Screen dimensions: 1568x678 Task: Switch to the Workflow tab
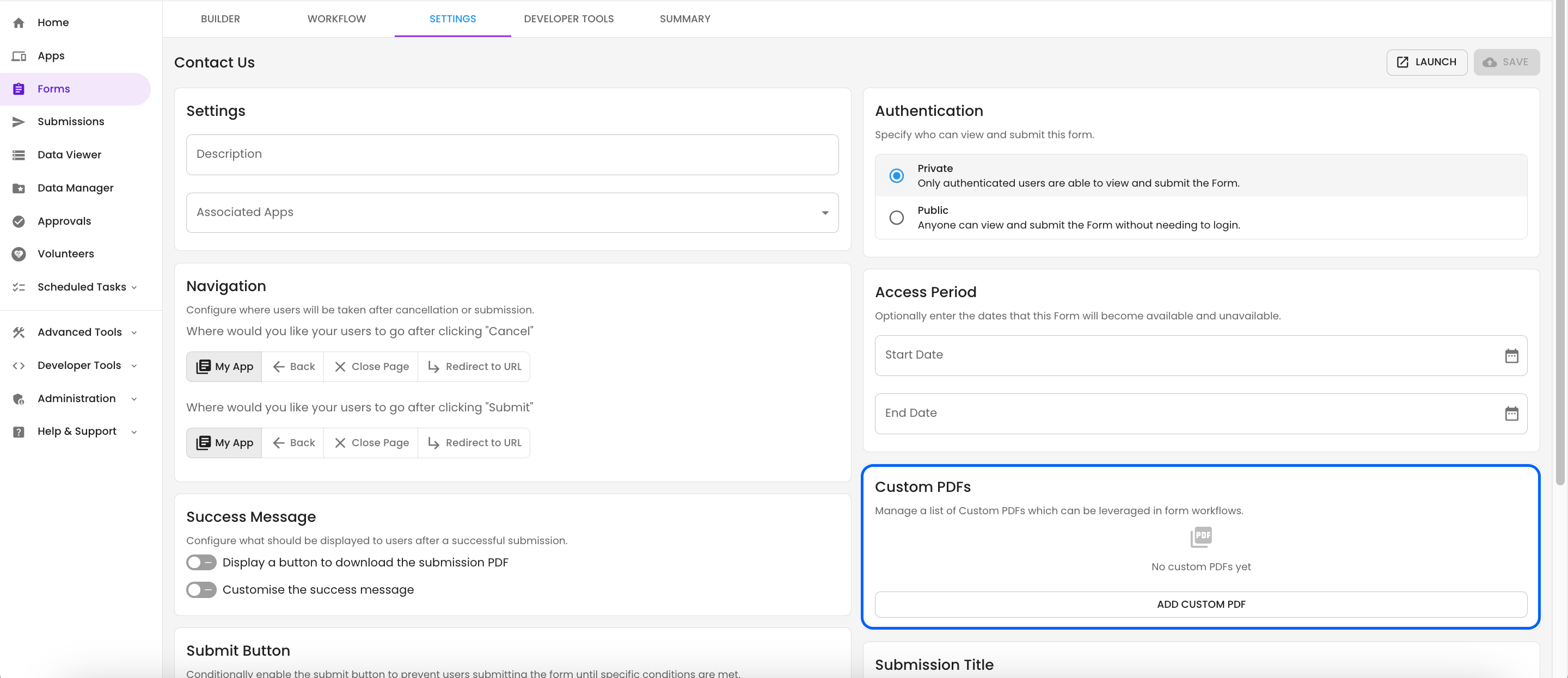(336, 19)
